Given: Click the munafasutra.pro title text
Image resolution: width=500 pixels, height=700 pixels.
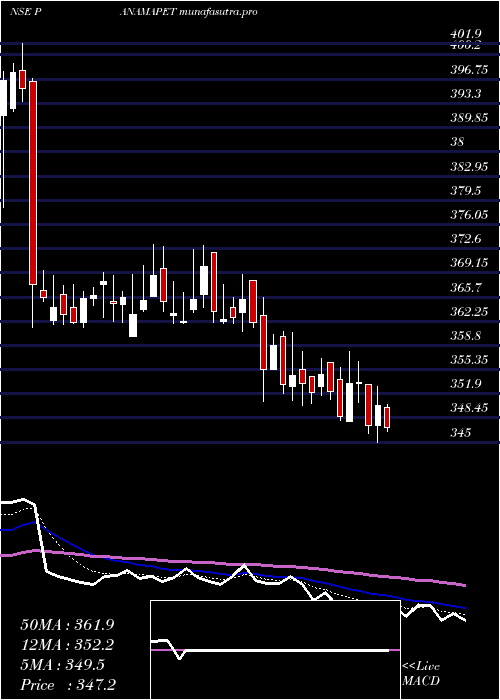Looking at the screenshot, I should [218, 12].
